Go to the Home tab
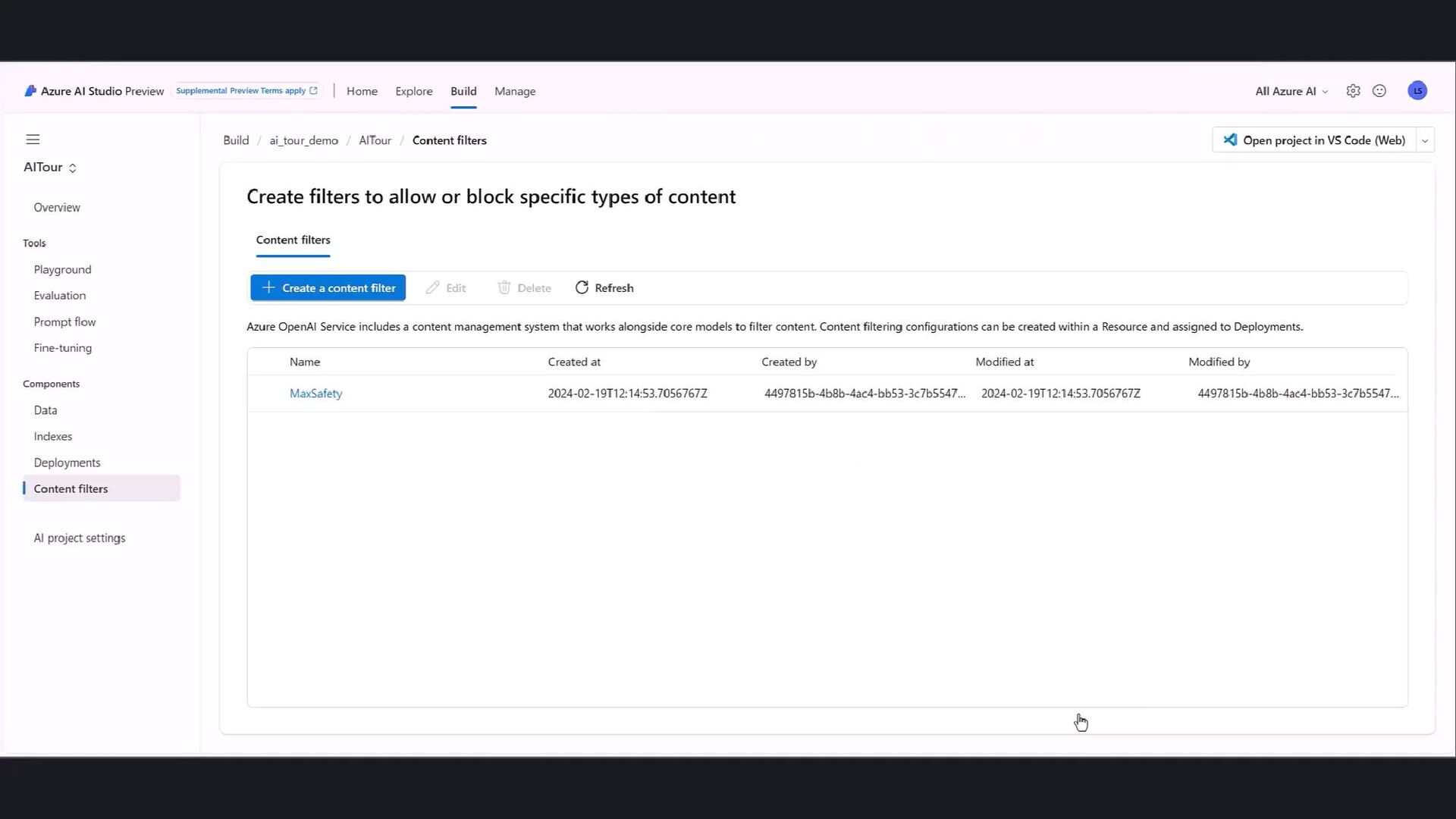Screen dimensions: 1456x819 coord(362,91)
